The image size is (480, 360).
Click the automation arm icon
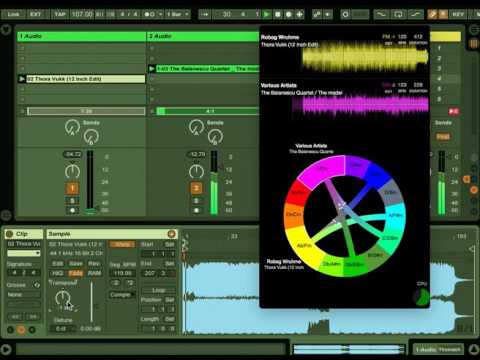point(317,14)
